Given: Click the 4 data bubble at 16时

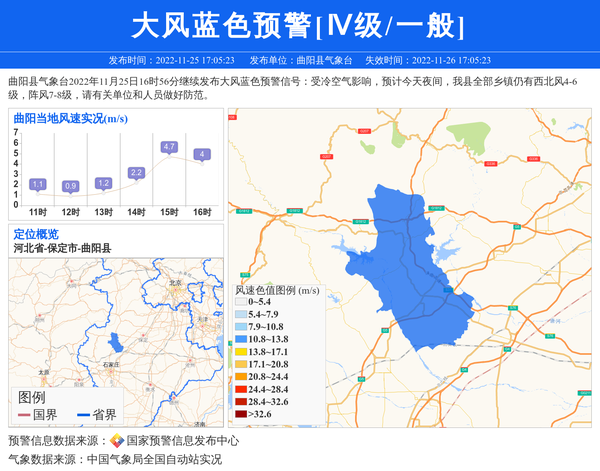Looking at the screenshot, I should pos(202,154).
